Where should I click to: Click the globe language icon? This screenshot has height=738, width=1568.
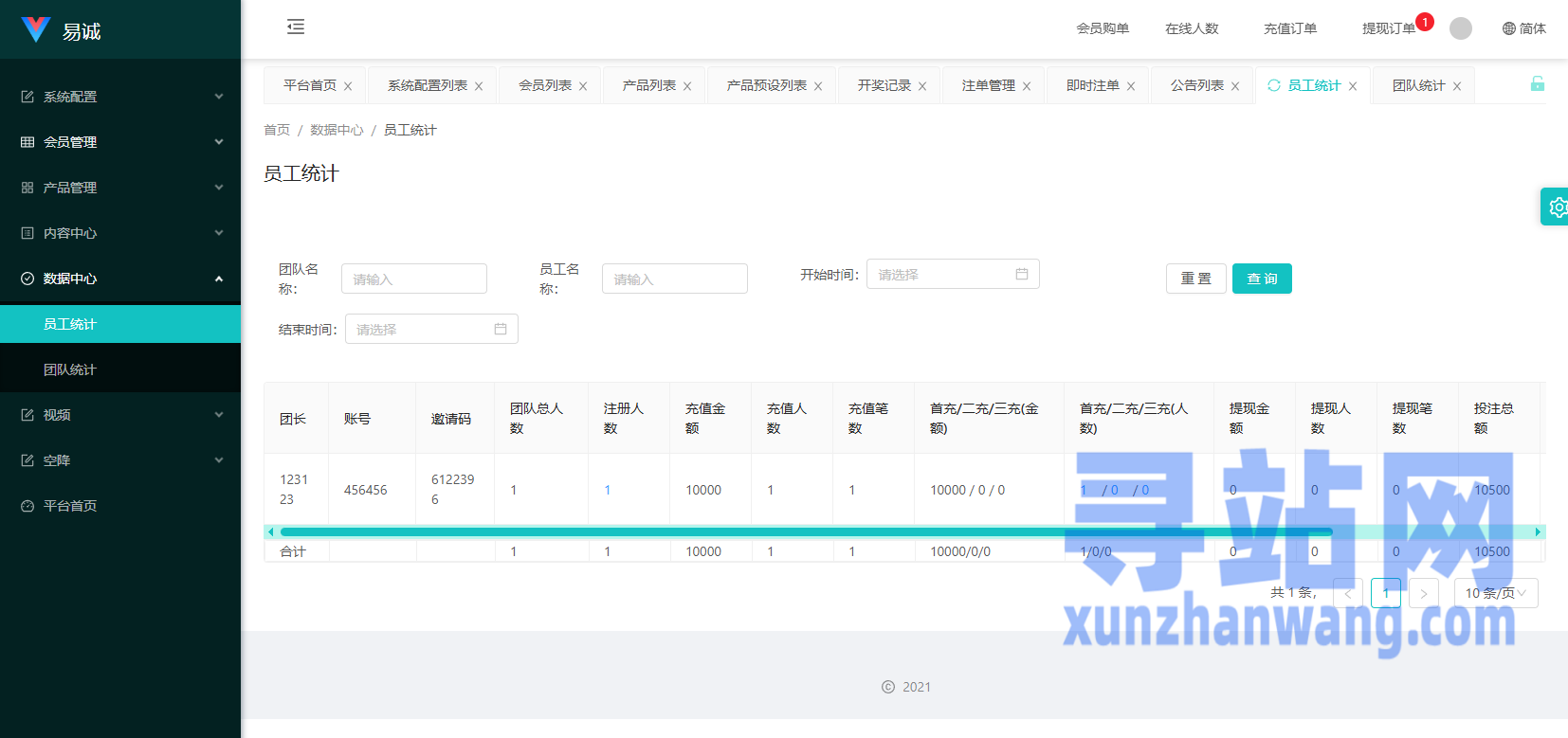[x=1509, y=28]
